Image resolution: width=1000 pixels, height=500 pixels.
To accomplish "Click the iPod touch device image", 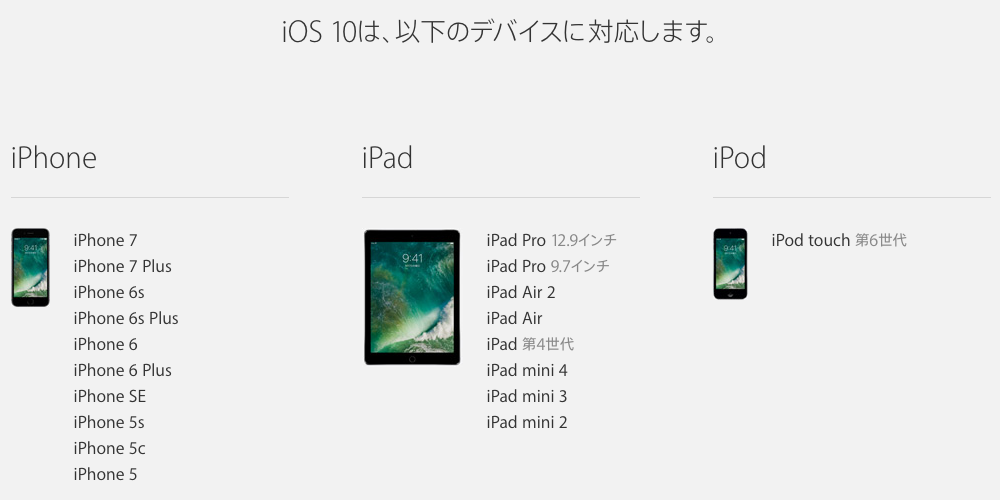I will coord(730,263).
